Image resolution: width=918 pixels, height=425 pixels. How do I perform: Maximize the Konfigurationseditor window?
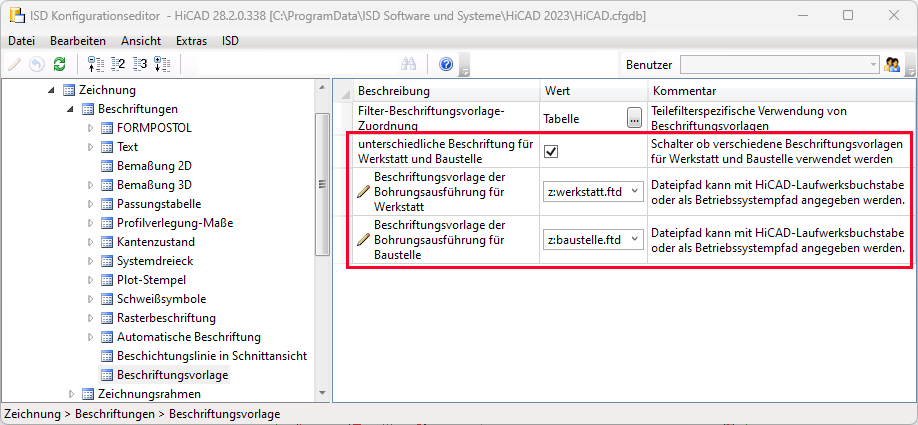848,16
